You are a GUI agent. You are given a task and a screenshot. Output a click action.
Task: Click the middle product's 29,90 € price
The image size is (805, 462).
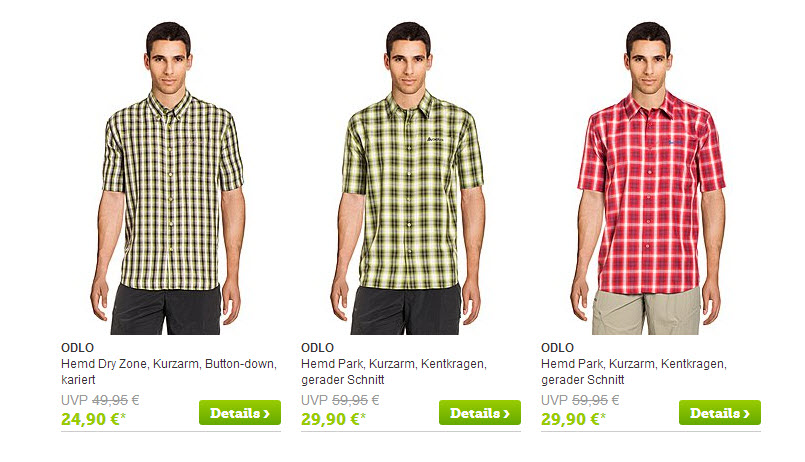pyautogui.click(x=333, y=419)
